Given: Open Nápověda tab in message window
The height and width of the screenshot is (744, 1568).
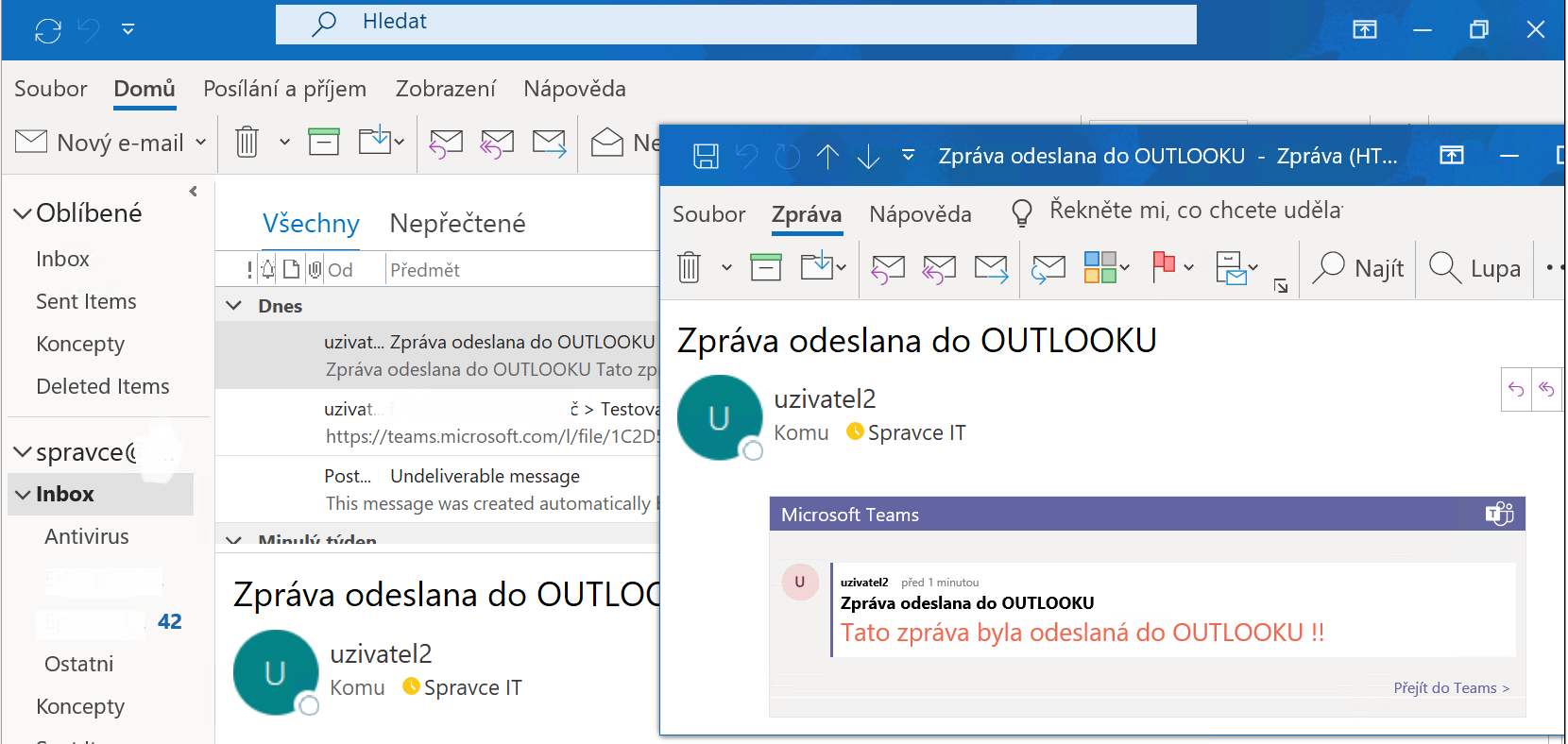Looking at the screenshot, I should 920,214.
